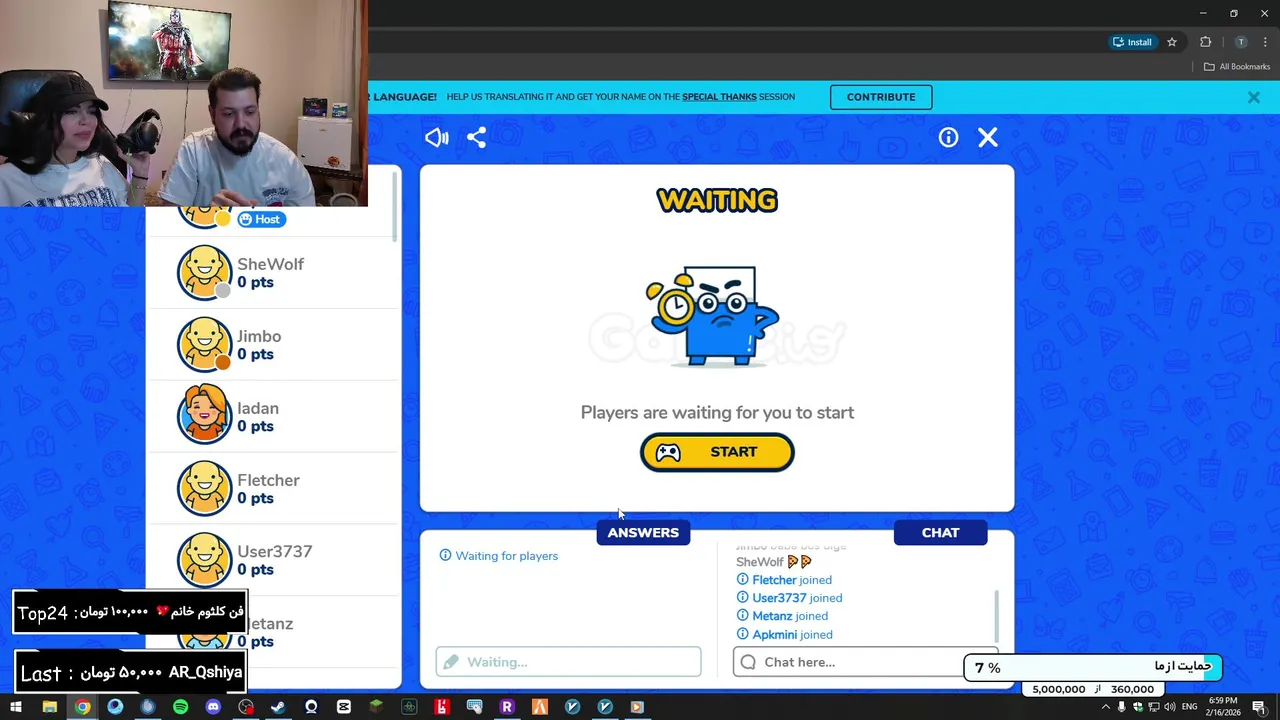The width and height of the screenshot is (1280, 720).
Task: Click the 'Chat here...' input field
Action: pos(865,662)
